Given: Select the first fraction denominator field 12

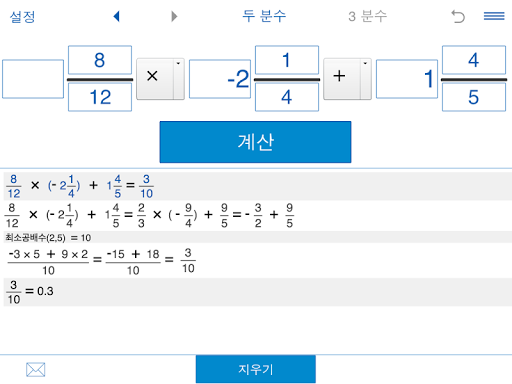Looking at the screenshot, I should tap(100, 97).
